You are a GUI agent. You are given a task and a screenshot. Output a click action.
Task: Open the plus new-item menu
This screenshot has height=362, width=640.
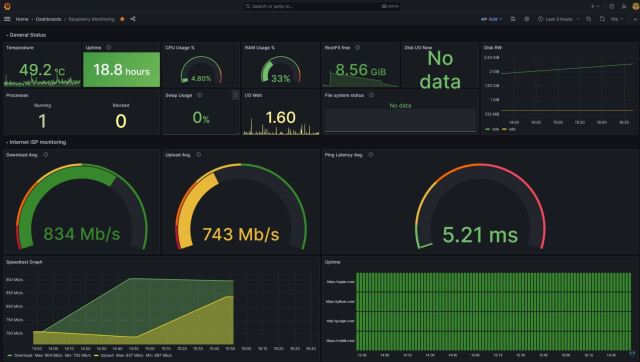(594, 6)
